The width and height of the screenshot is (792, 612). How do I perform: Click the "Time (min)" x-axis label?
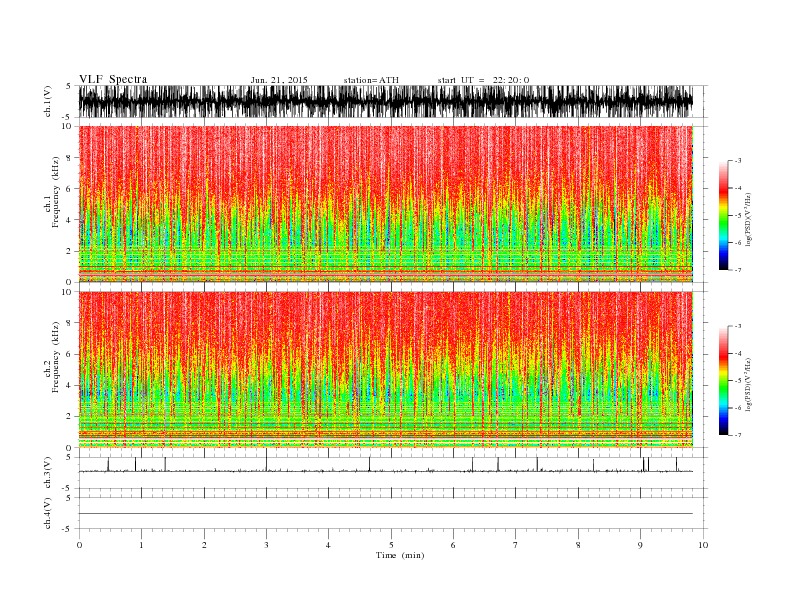[x=400, y=555]
